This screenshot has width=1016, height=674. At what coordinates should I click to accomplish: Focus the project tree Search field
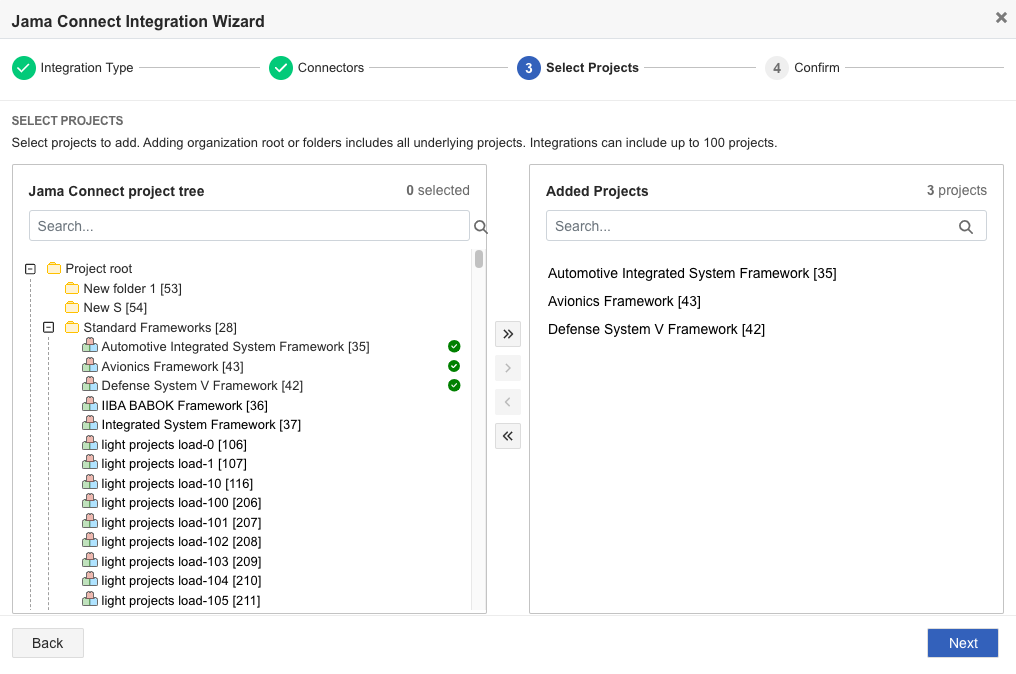point(249,226)
